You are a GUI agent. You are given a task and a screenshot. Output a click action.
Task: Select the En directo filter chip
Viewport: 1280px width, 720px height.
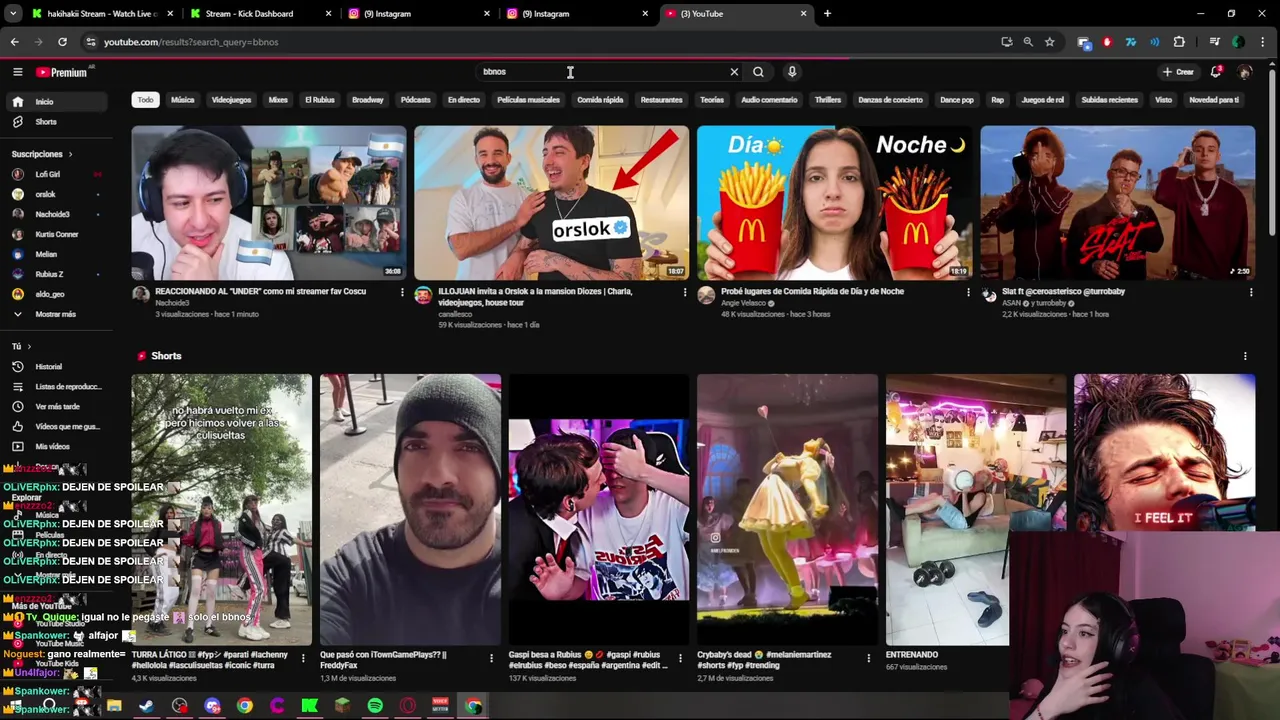tap(464, 100)
